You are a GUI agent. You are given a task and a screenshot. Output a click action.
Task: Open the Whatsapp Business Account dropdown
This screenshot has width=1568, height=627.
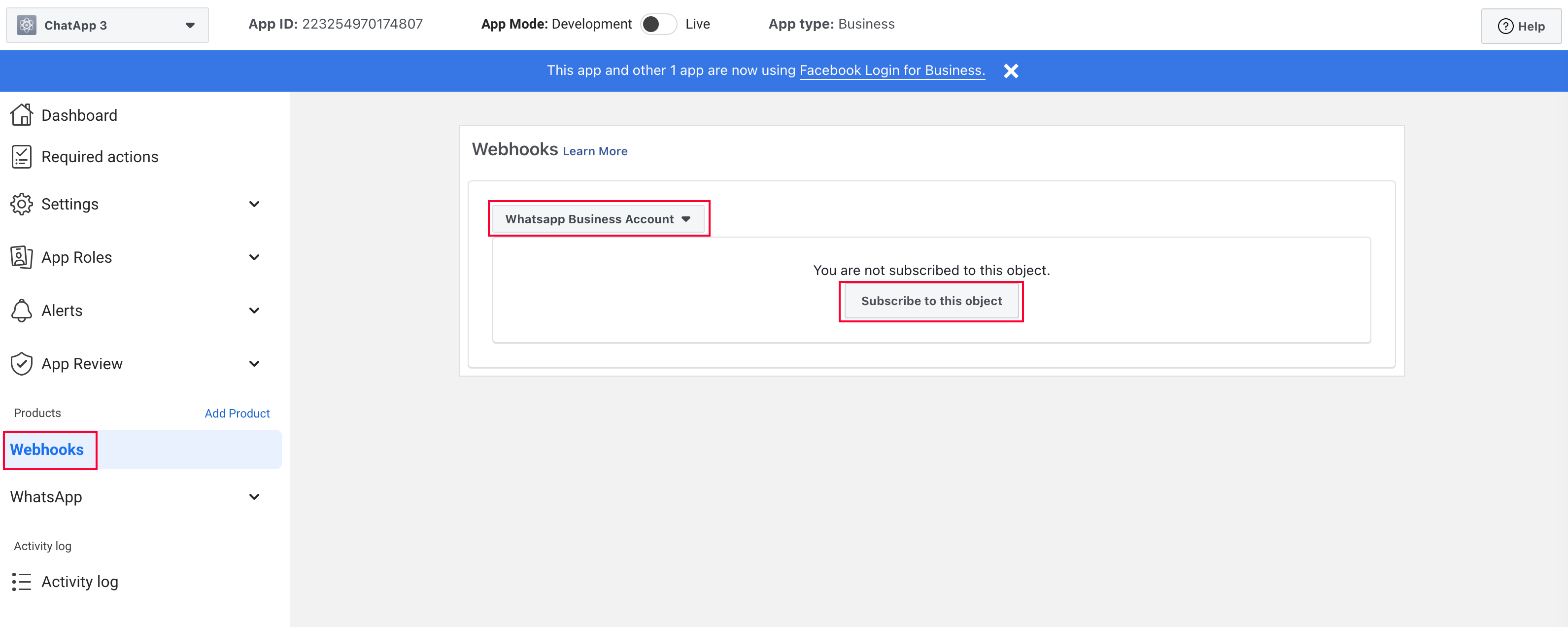[598, 218]
